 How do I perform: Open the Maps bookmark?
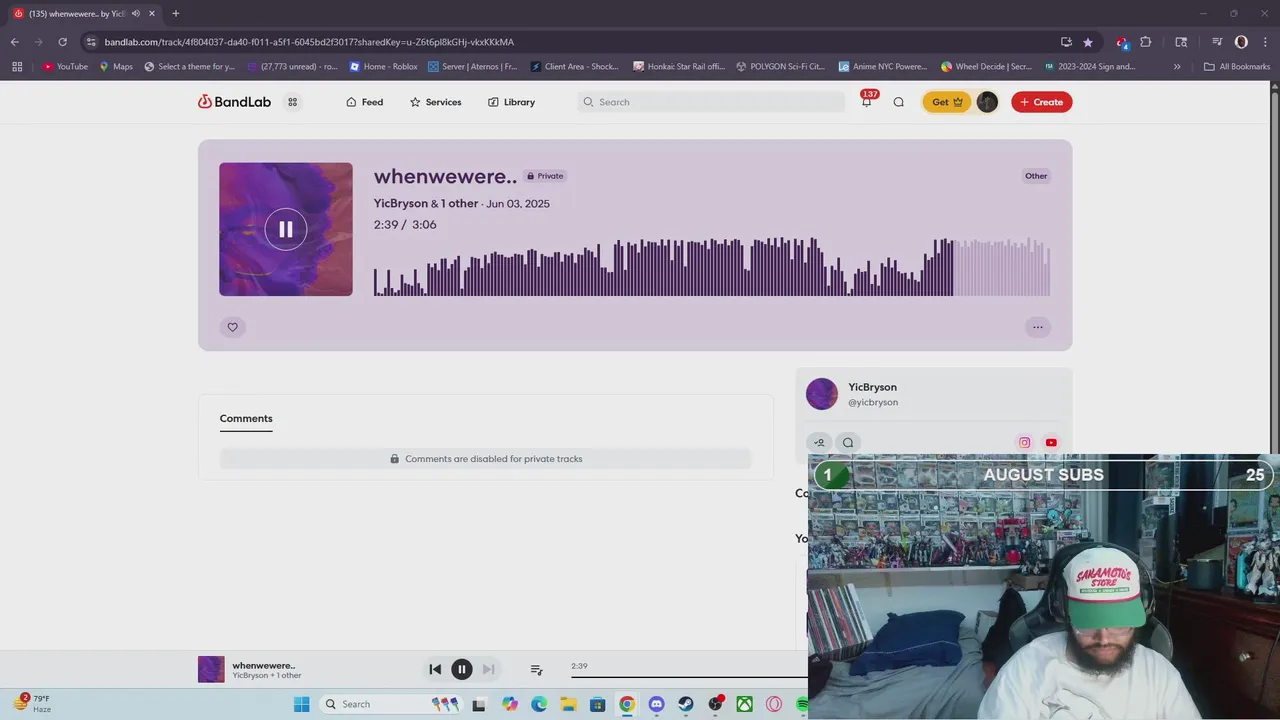[116, 66]
